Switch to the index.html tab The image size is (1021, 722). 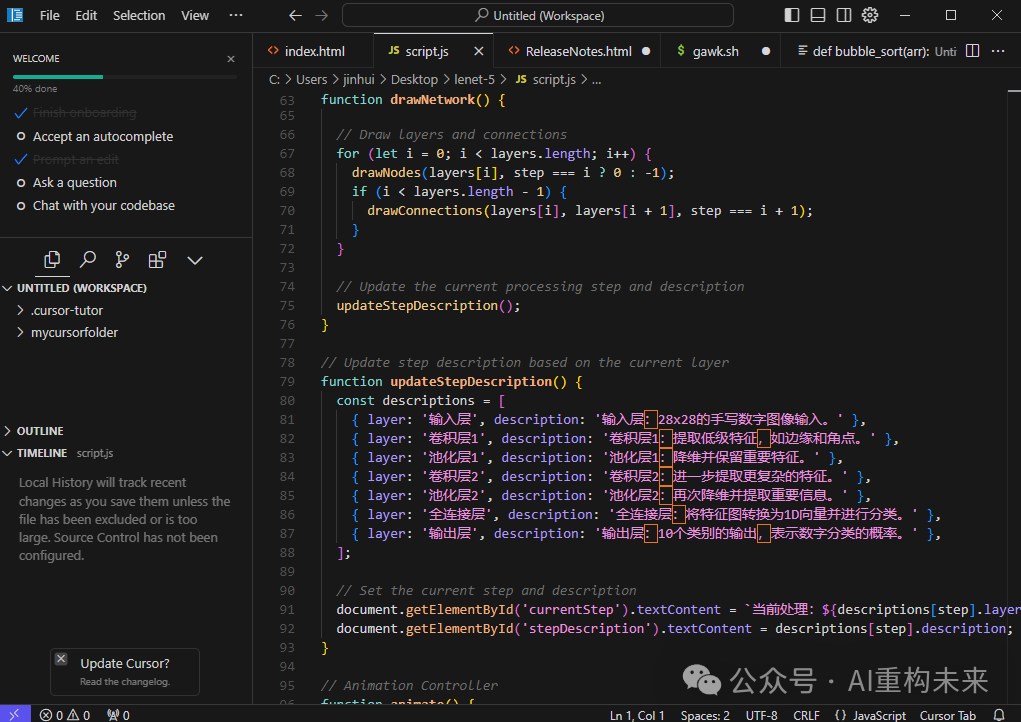click(x=314, y=51)
